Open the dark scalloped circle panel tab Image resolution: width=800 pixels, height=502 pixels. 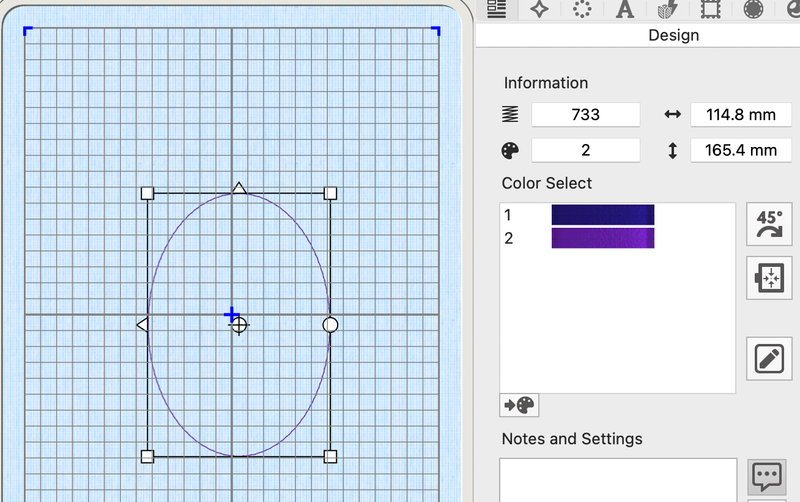click(753, 9)
